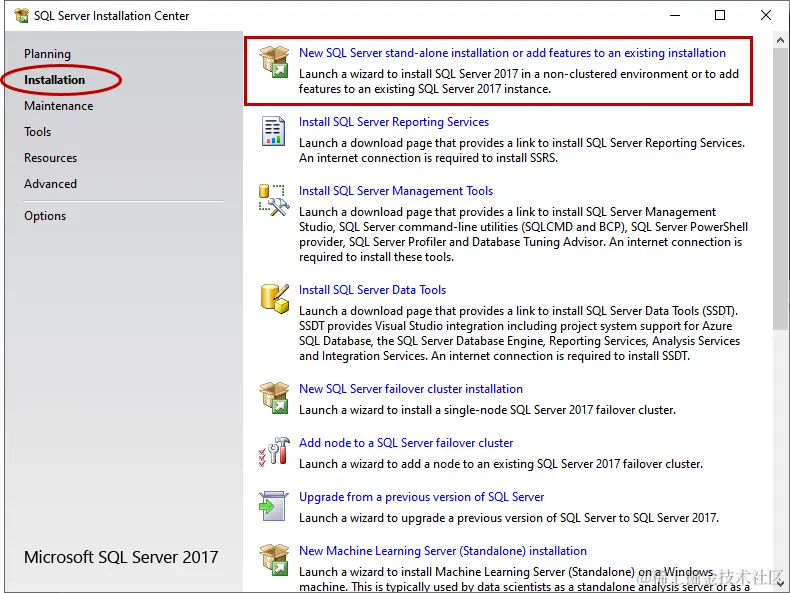The height and width of the screenshot is (593, 790).
Task: Click text 'An internet connection is required to install SSRS.'
Action: coord(428,158)
